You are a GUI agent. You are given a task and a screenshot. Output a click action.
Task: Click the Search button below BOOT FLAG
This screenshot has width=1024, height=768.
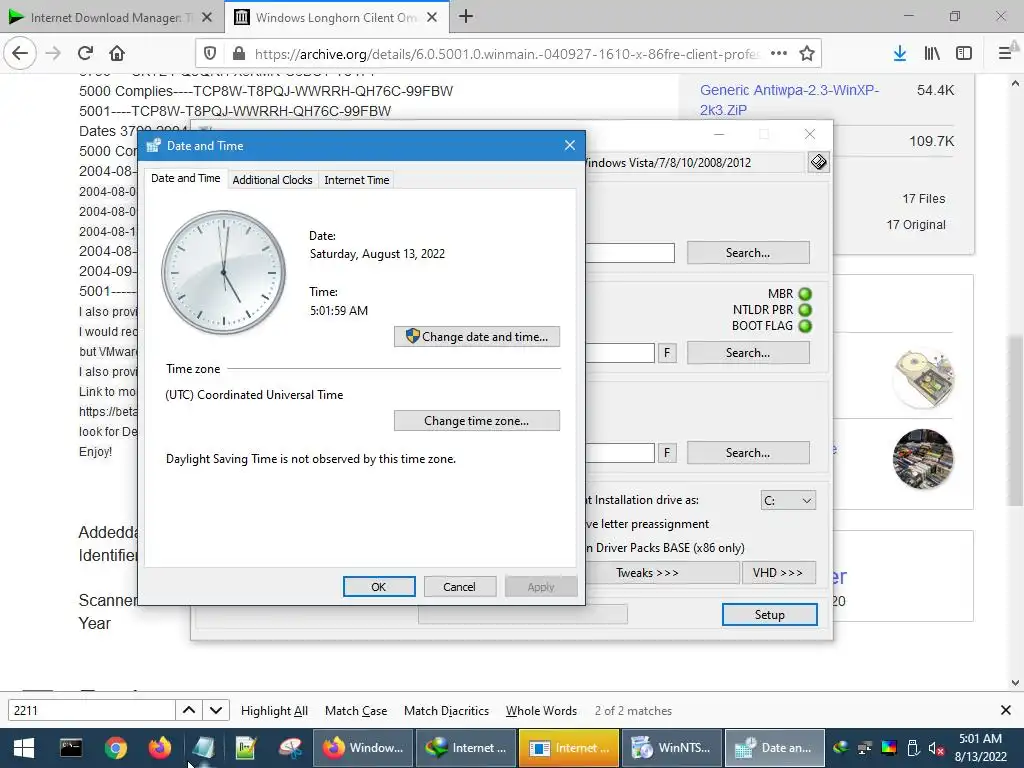748,353
